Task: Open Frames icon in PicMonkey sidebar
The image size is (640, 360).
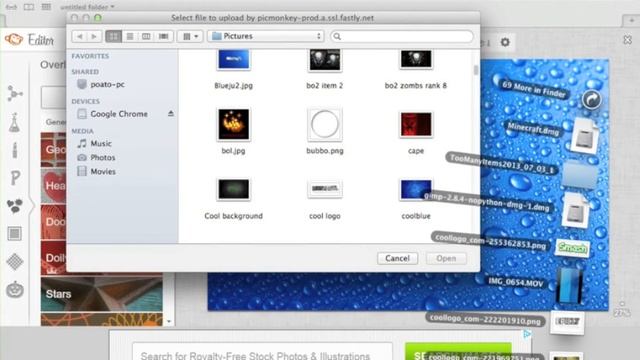Action: click(15, 234)
